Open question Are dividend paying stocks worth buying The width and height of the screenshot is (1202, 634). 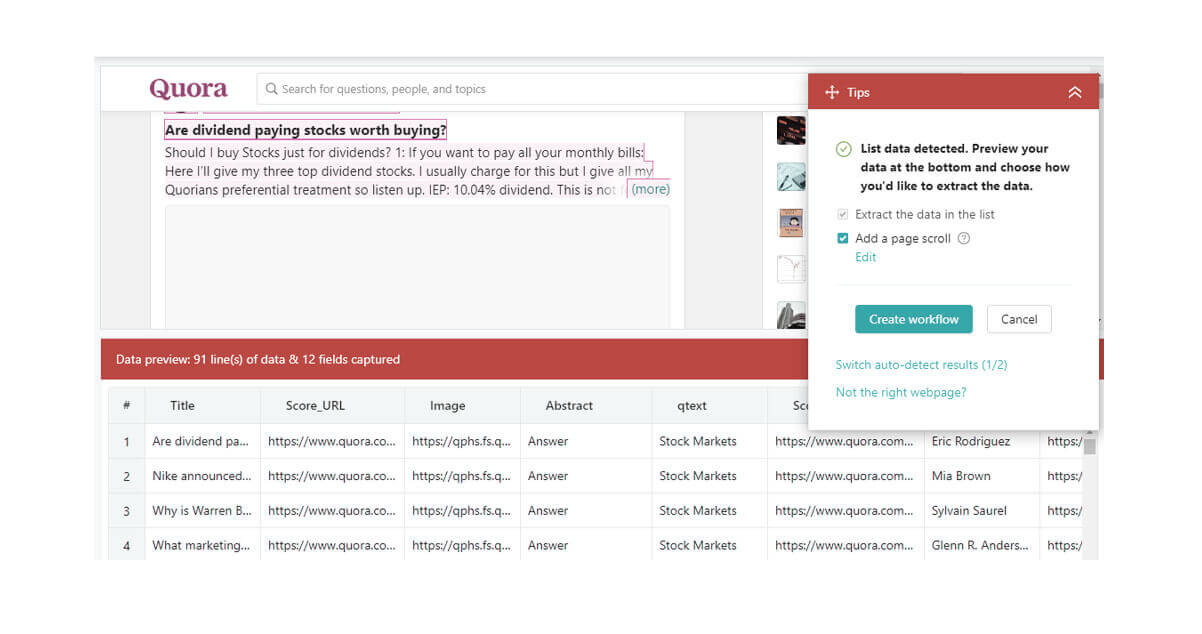[305, 130]
